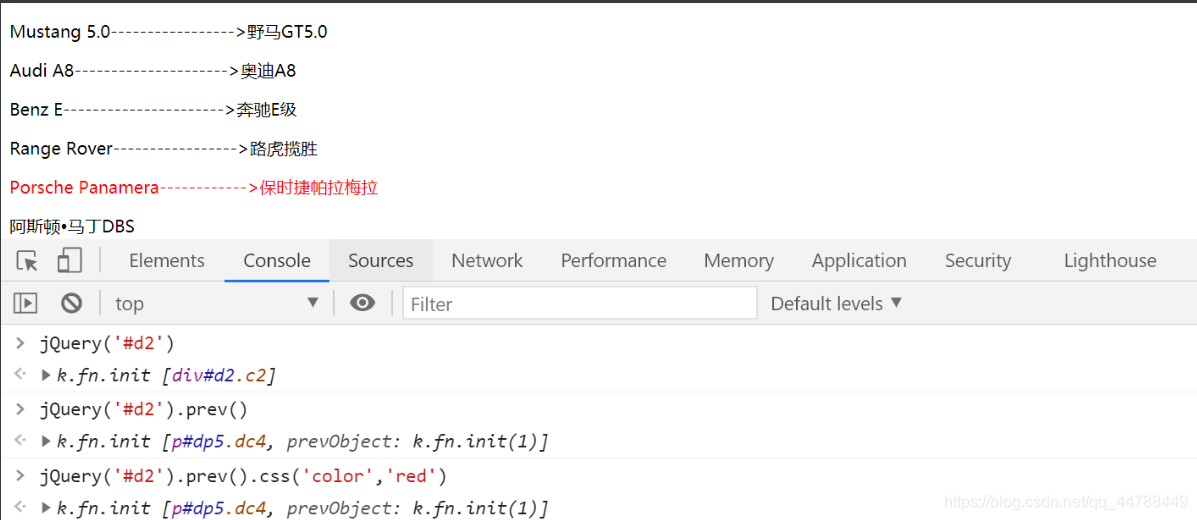1197x520 pixels.
Task: Show the console sidebar icon
Action: coord(25,303)
